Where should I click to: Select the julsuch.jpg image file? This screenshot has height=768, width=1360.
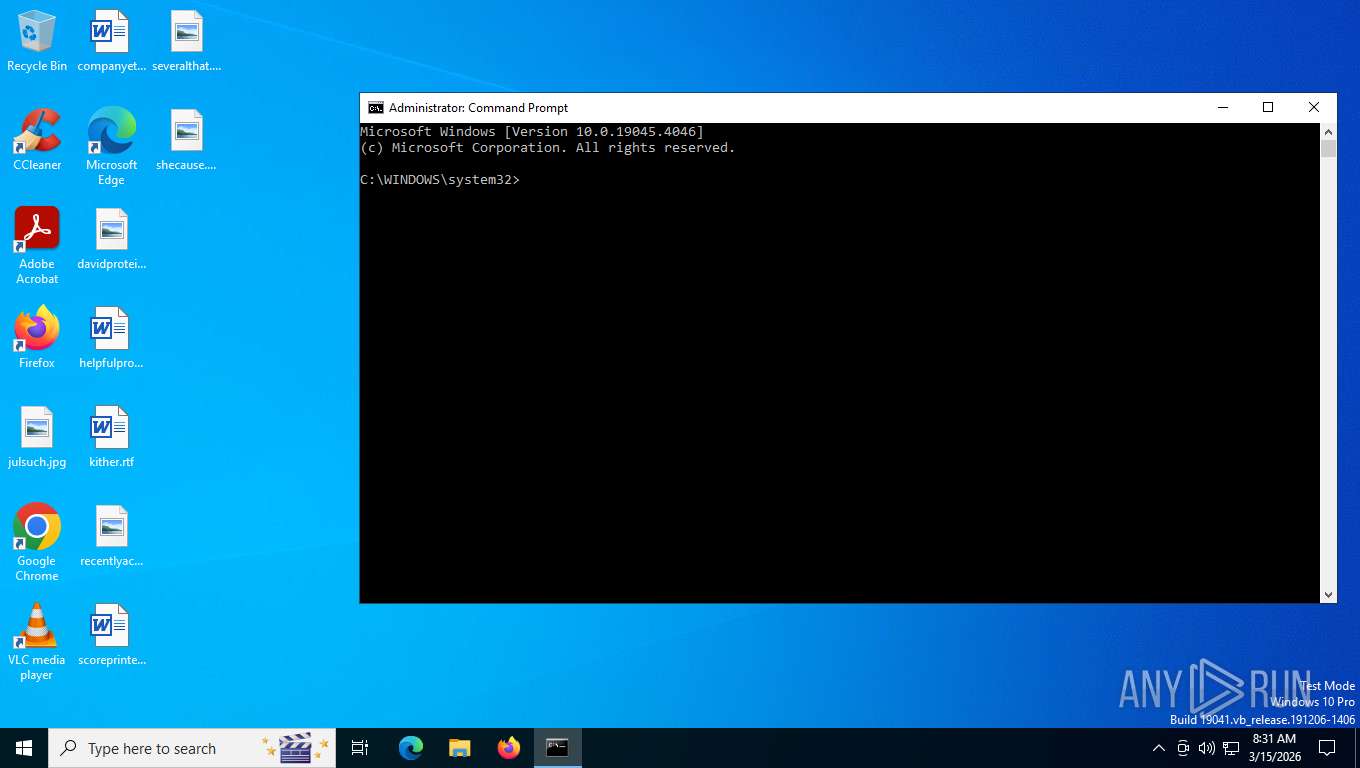click(x=37, y=437)
